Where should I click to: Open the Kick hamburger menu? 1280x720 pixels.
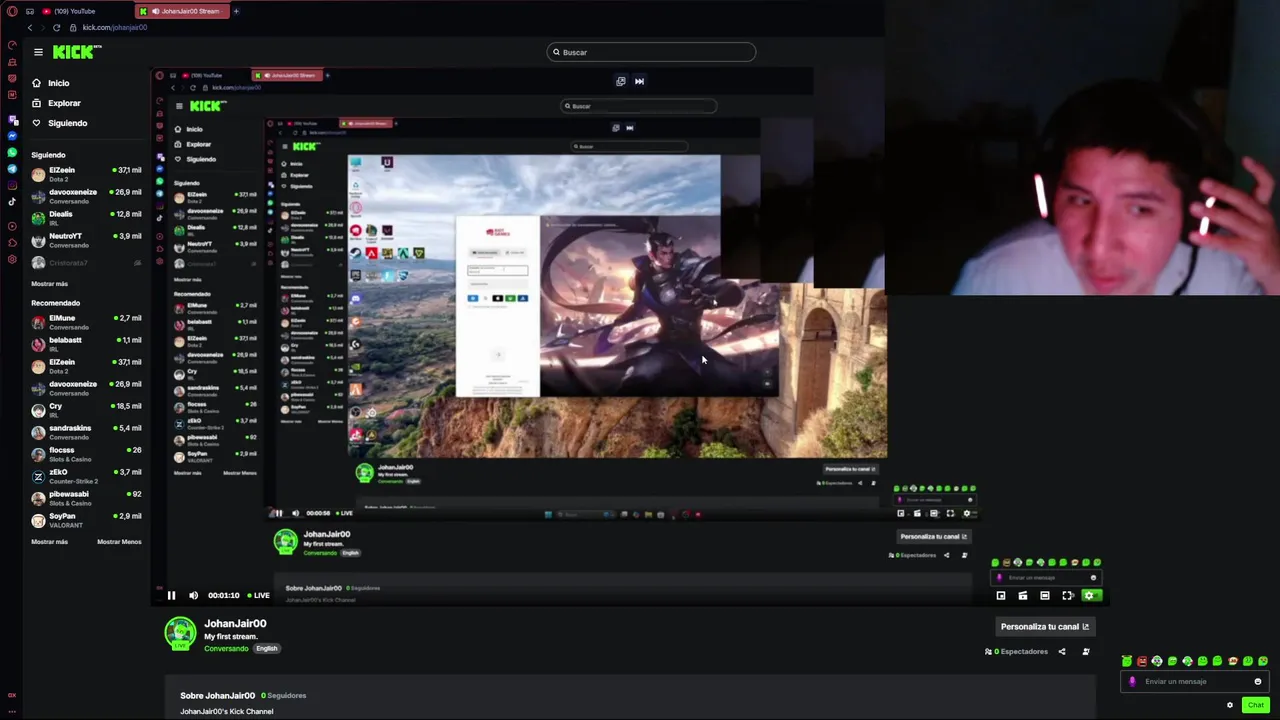coord(38,52)
